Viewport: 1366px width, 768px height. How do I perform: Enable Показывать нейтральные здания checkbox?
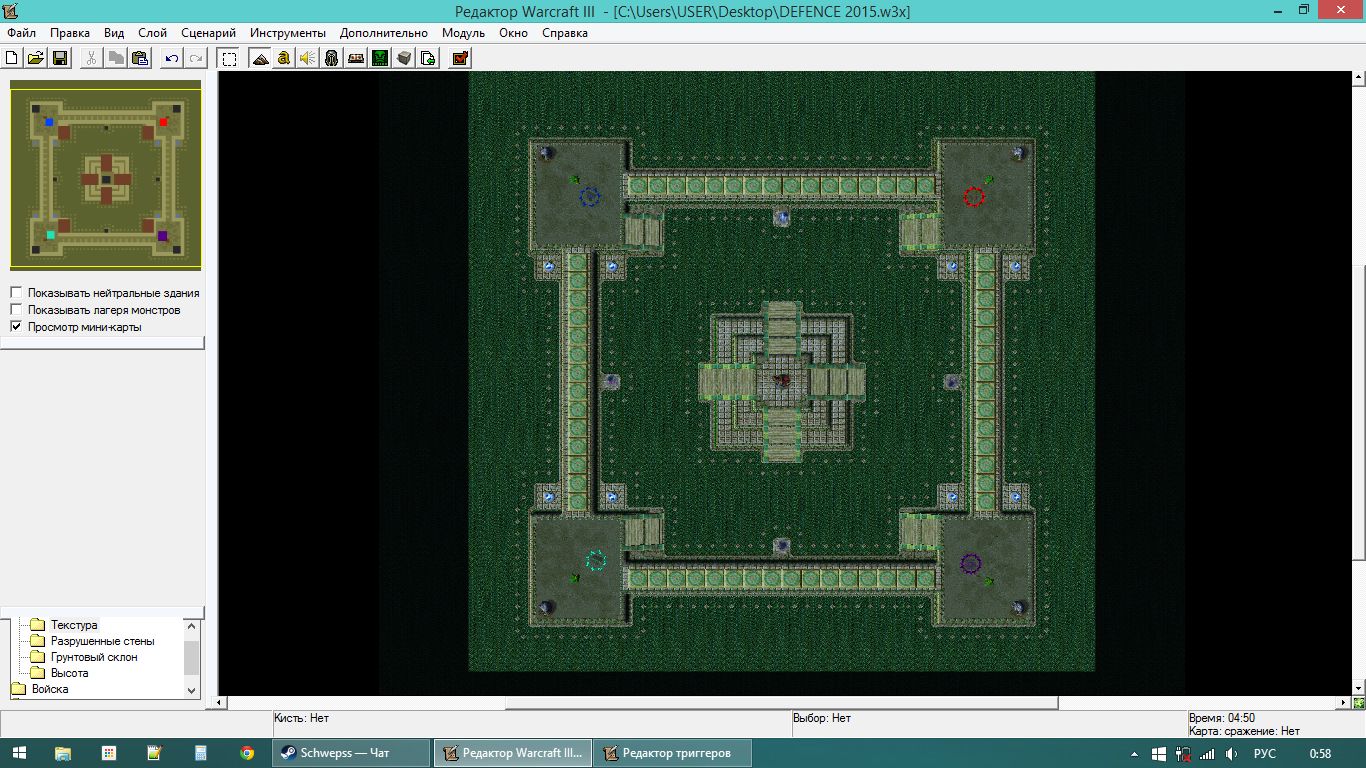pos(16,293)
